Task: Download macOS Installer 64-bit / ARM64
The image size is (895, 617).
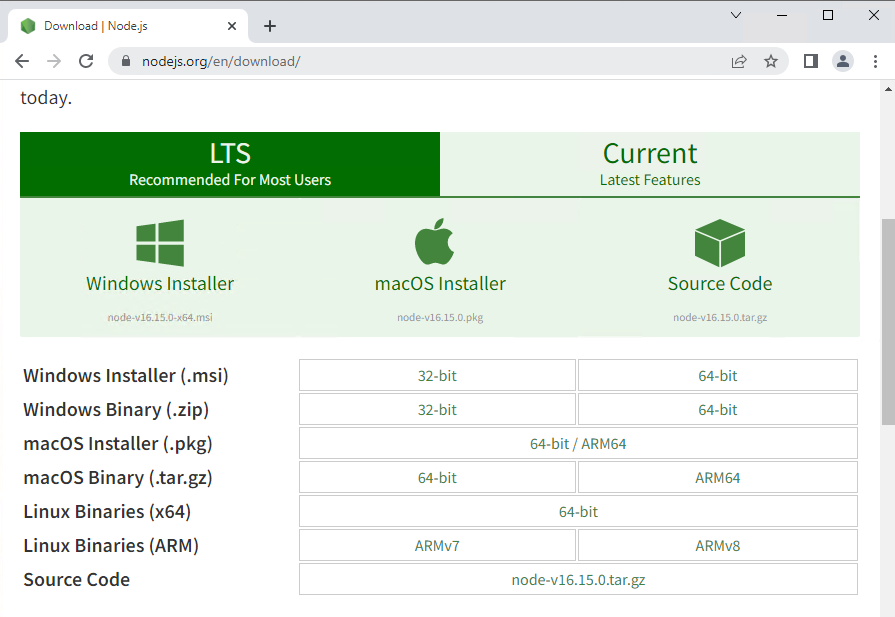Action: click(578, 443)
